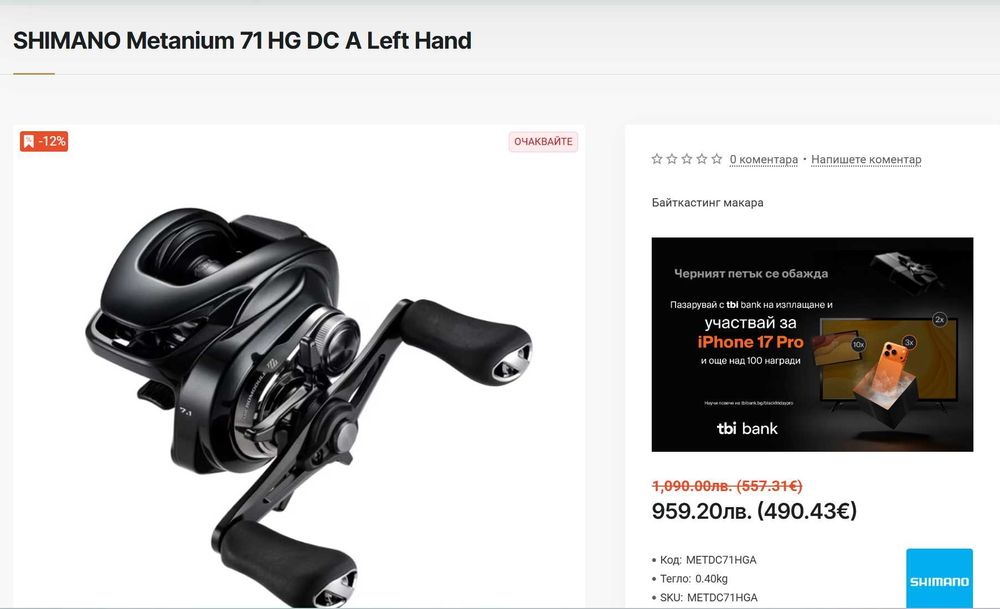The image size is (1000, 609).
Task: Choose the fifth rating star
Action: pyautogui.click(x=717, y=159)
